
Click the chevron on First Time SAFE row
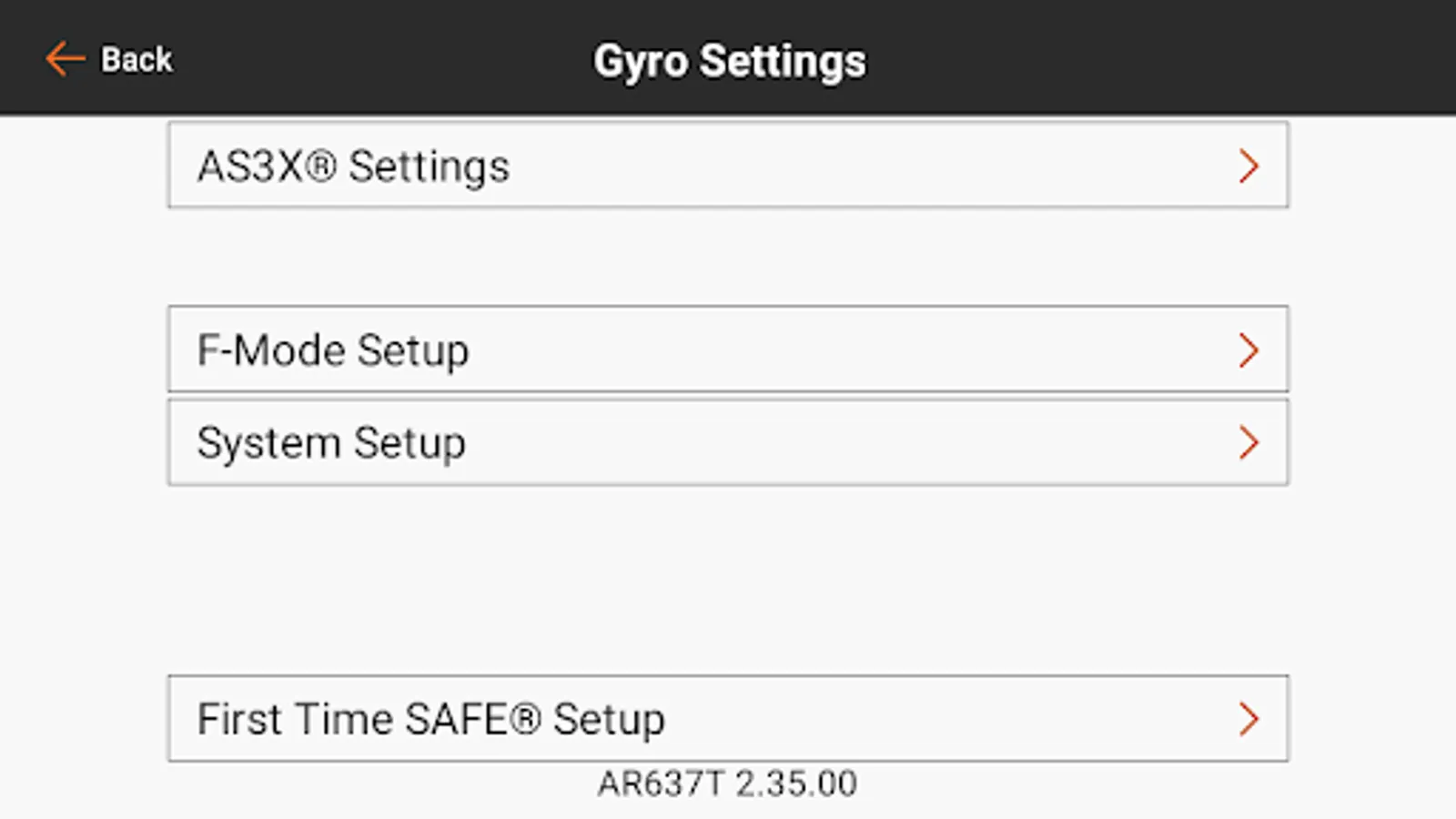(x=1249, y=719)
